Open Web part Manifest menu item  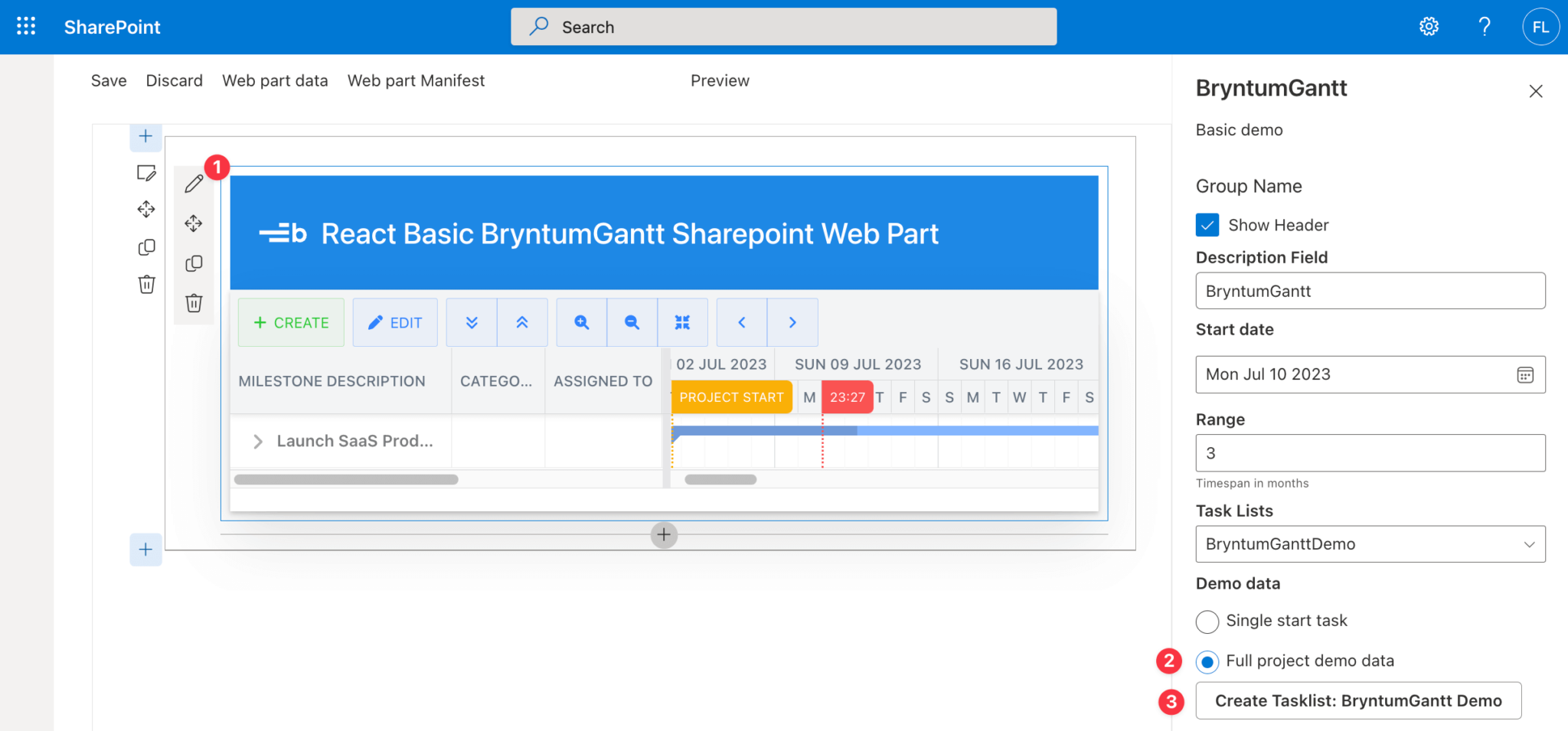point(416,80)
